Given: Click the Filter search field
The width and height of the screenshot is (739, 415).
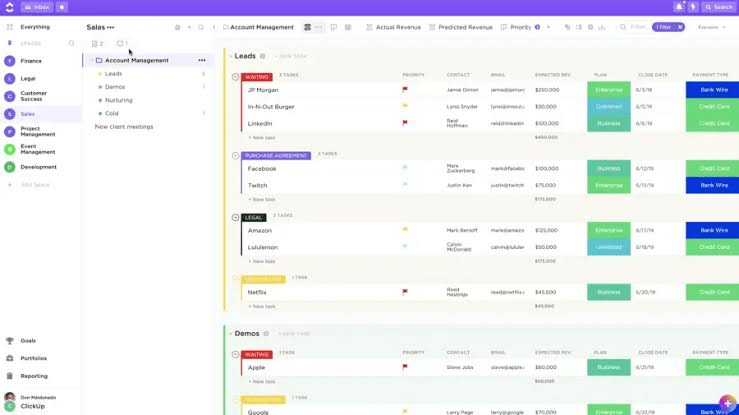Looking at the screenshot, I should pos(634,27).
